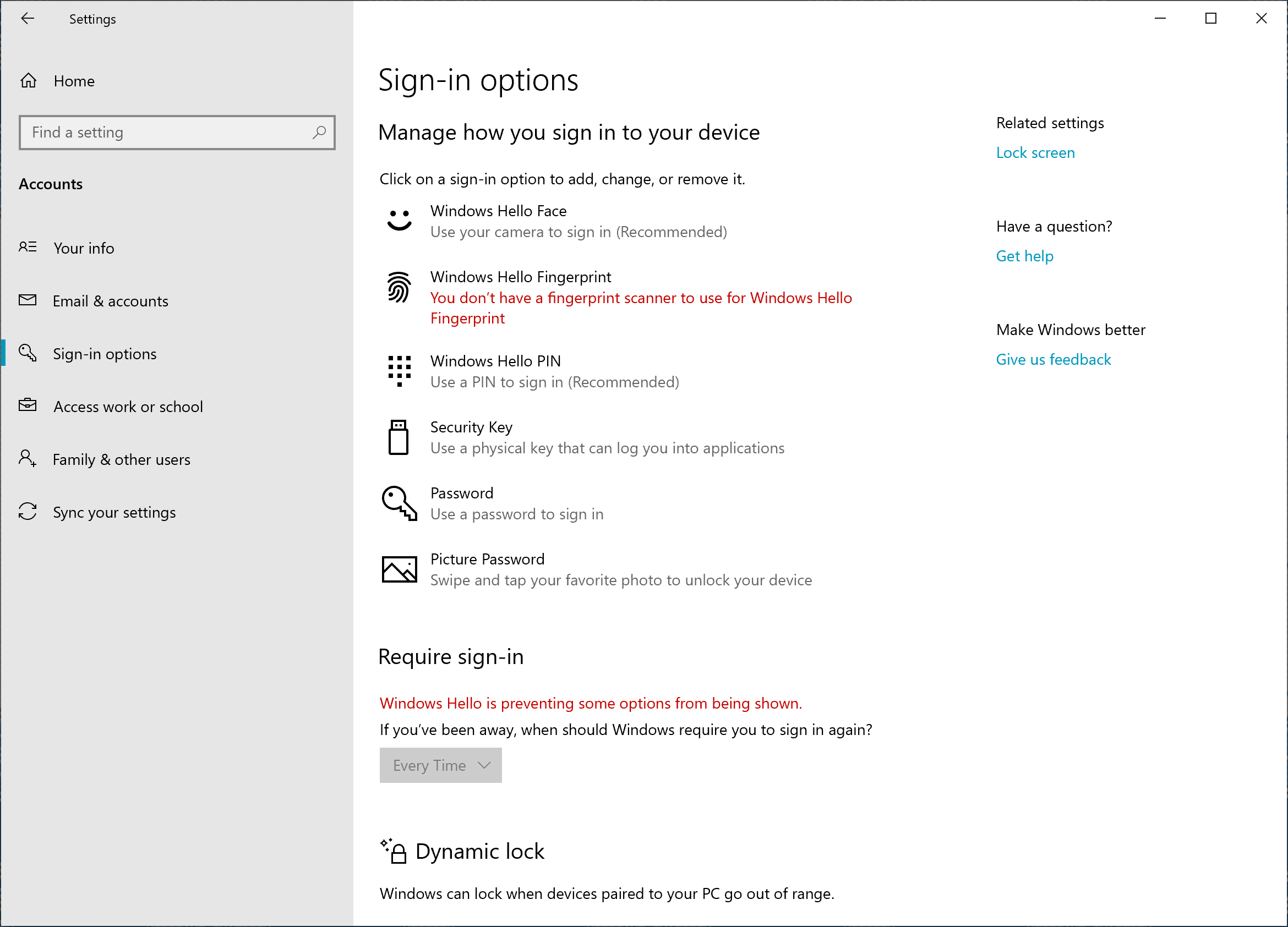
Task: Navigate to Family & other users
Action: click(121, 459)
